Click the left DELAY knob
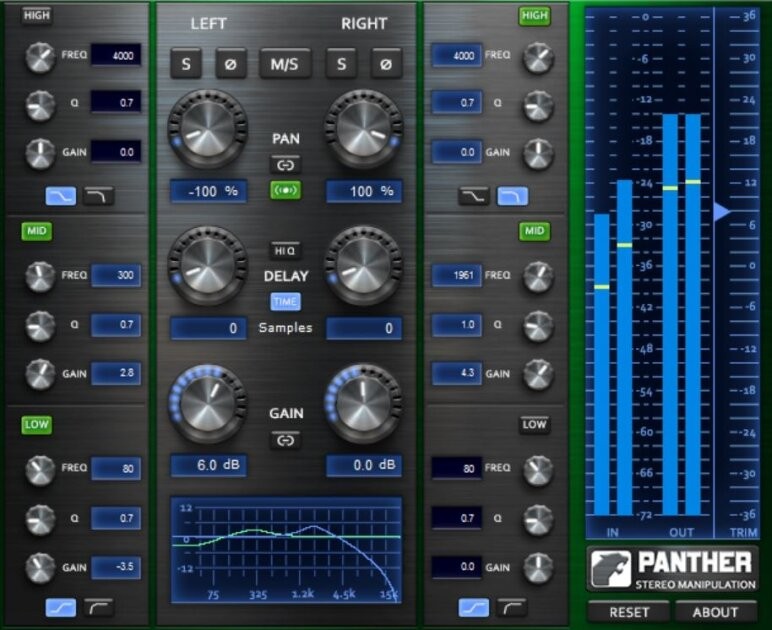This screenshot has height=630, width=772. tap(207, 266)
